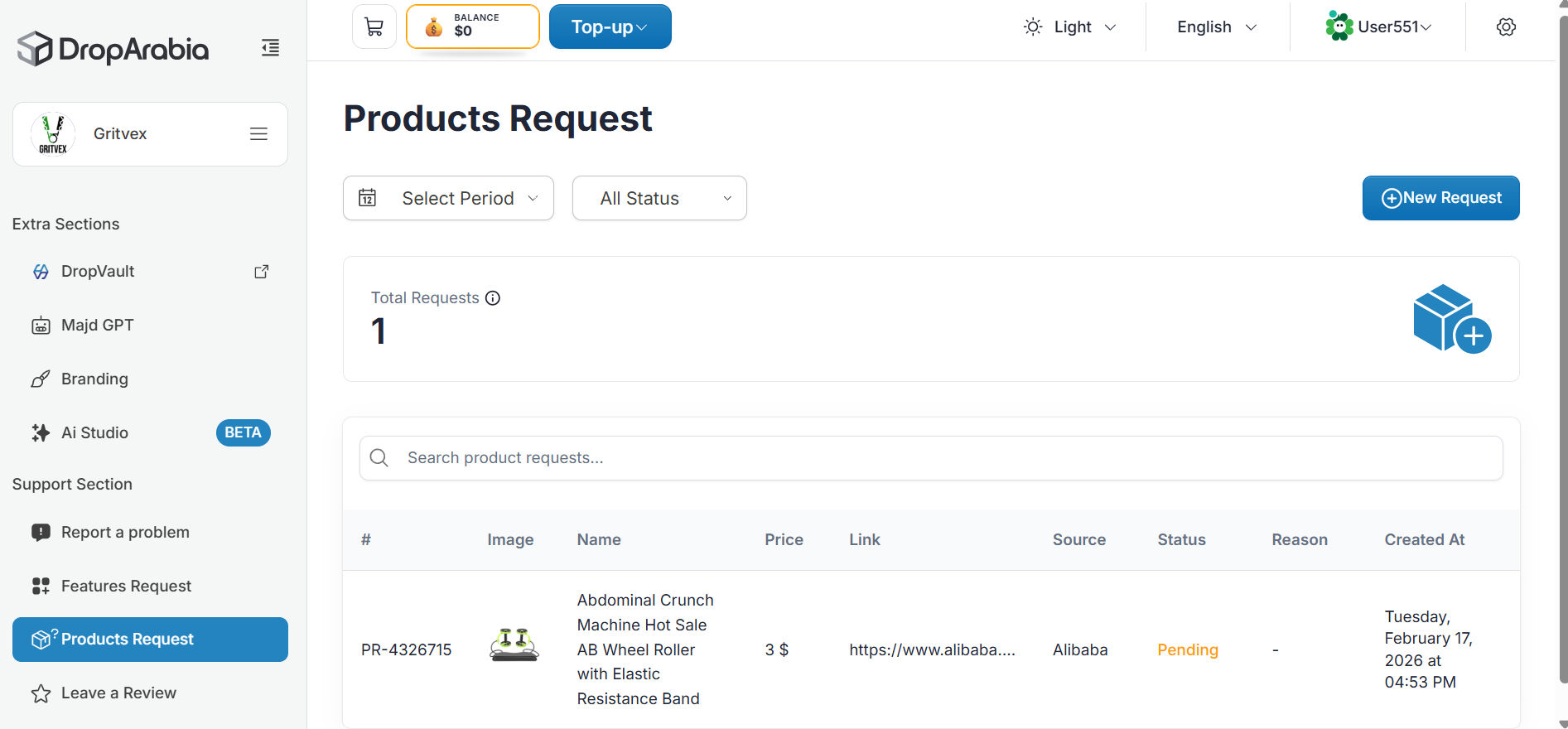Click the DropVault external link icon
The height and width of the screenshot is (729, 1568).
click(x=261, y=272)
